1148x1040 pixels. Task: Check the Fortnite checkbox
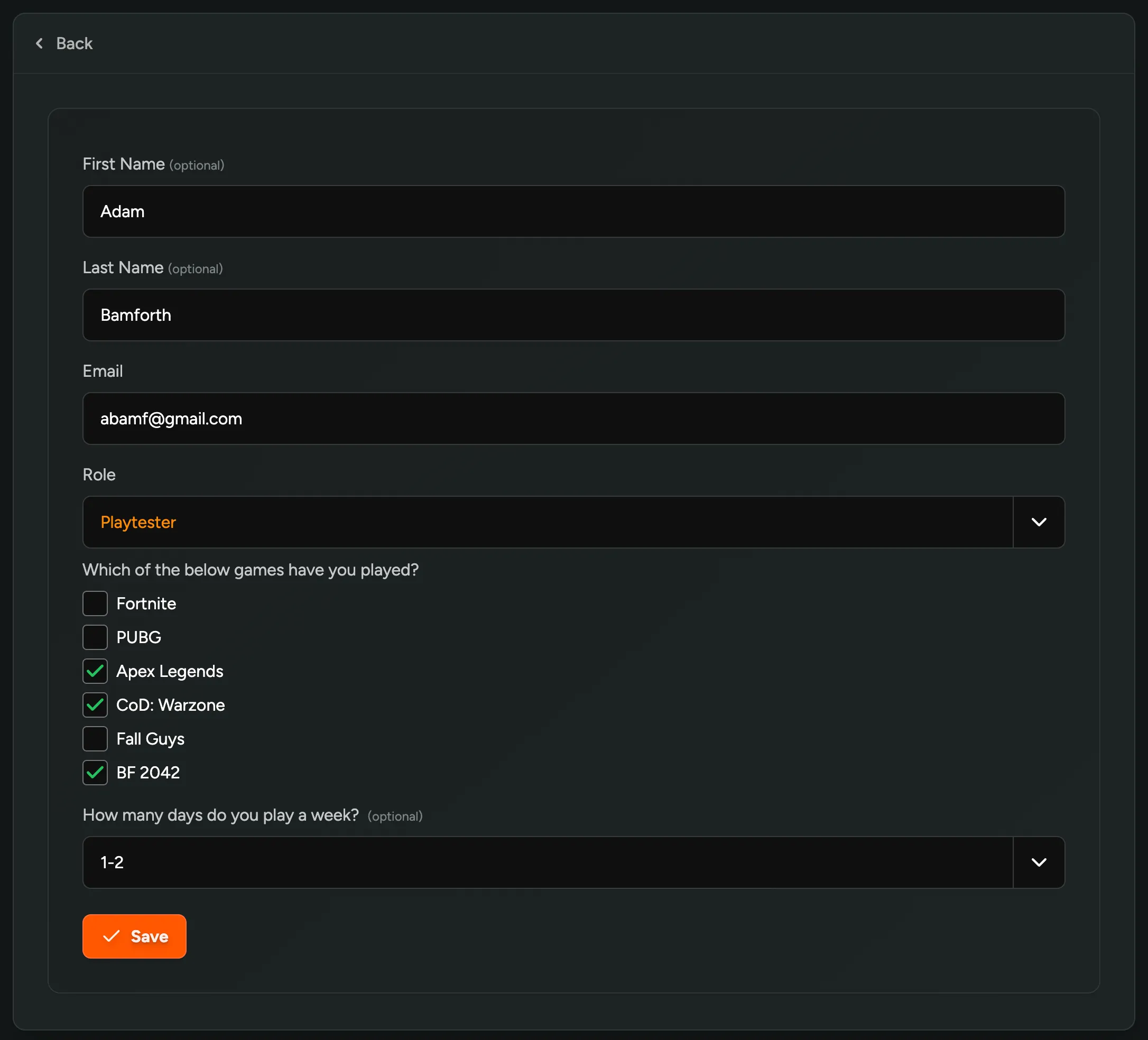coord(95,603)
